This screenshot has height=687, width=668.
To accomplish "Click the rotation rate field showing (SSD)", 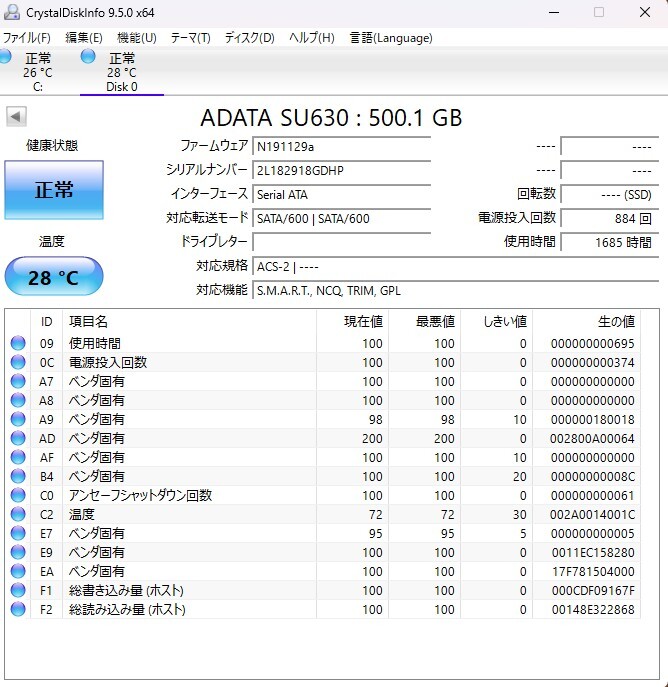I will click(x=610, y=195).
